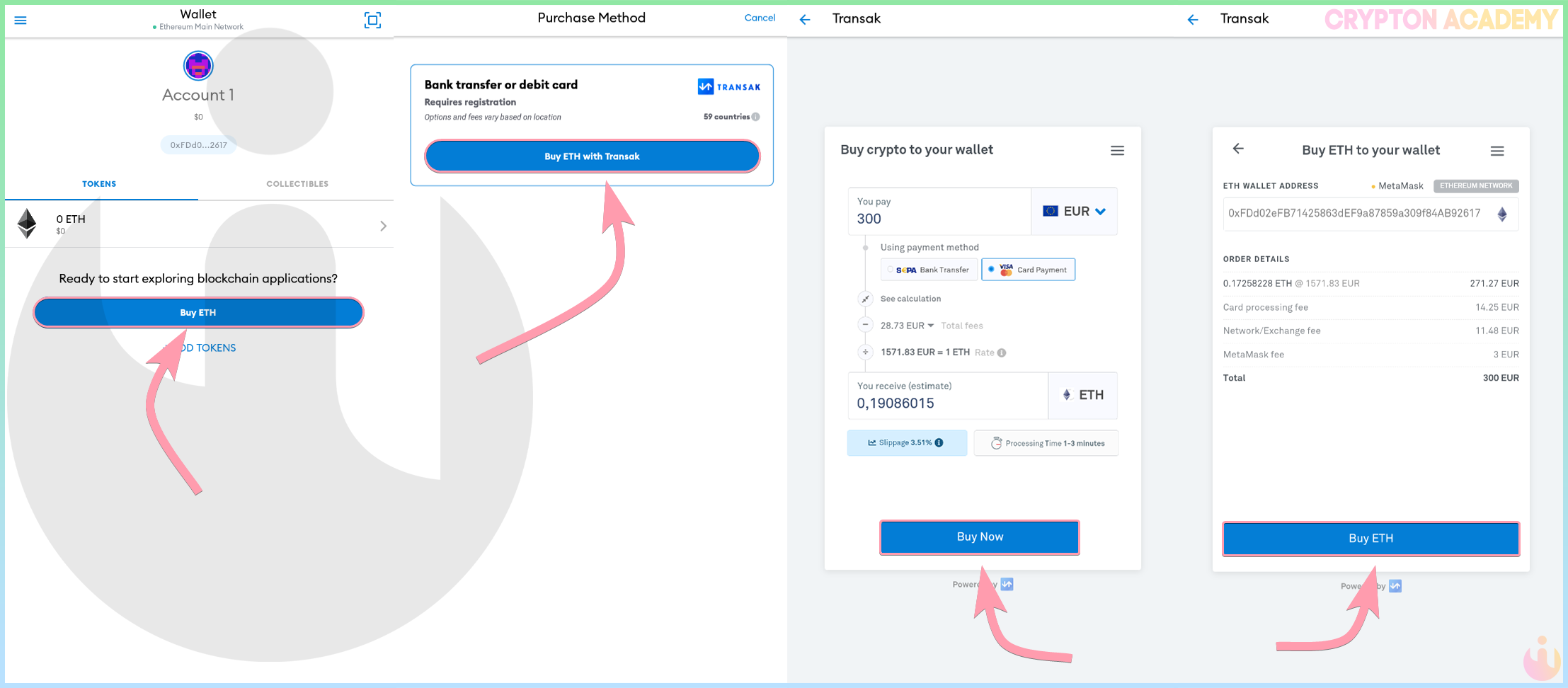Click the 0.17258228 ETH order line
This screenshot has height=688, width=1568.
[x=1291, y=283]
